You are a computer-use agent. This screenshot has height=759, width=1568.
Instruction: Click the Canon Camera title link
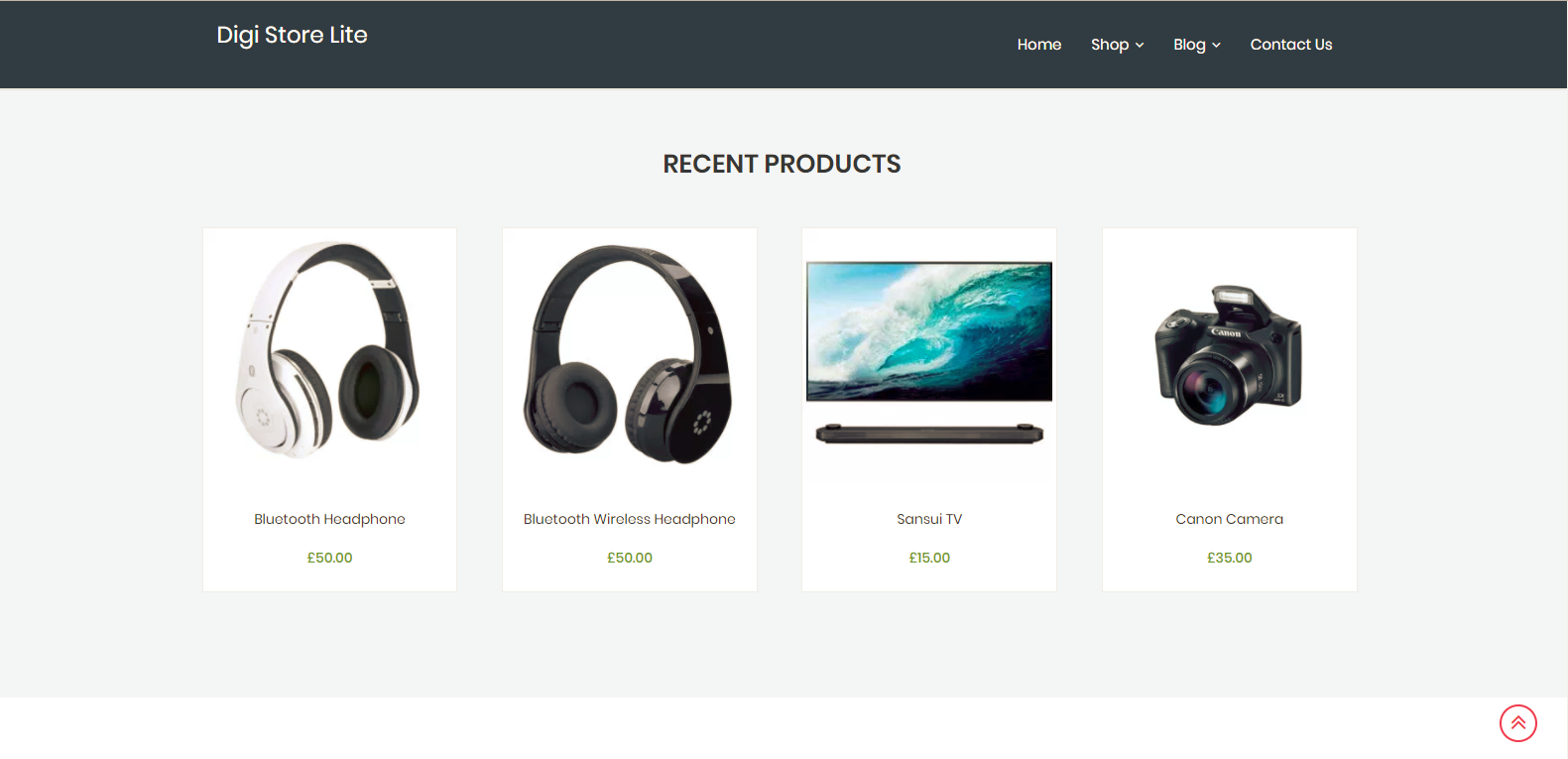(x=1230, y=519)
